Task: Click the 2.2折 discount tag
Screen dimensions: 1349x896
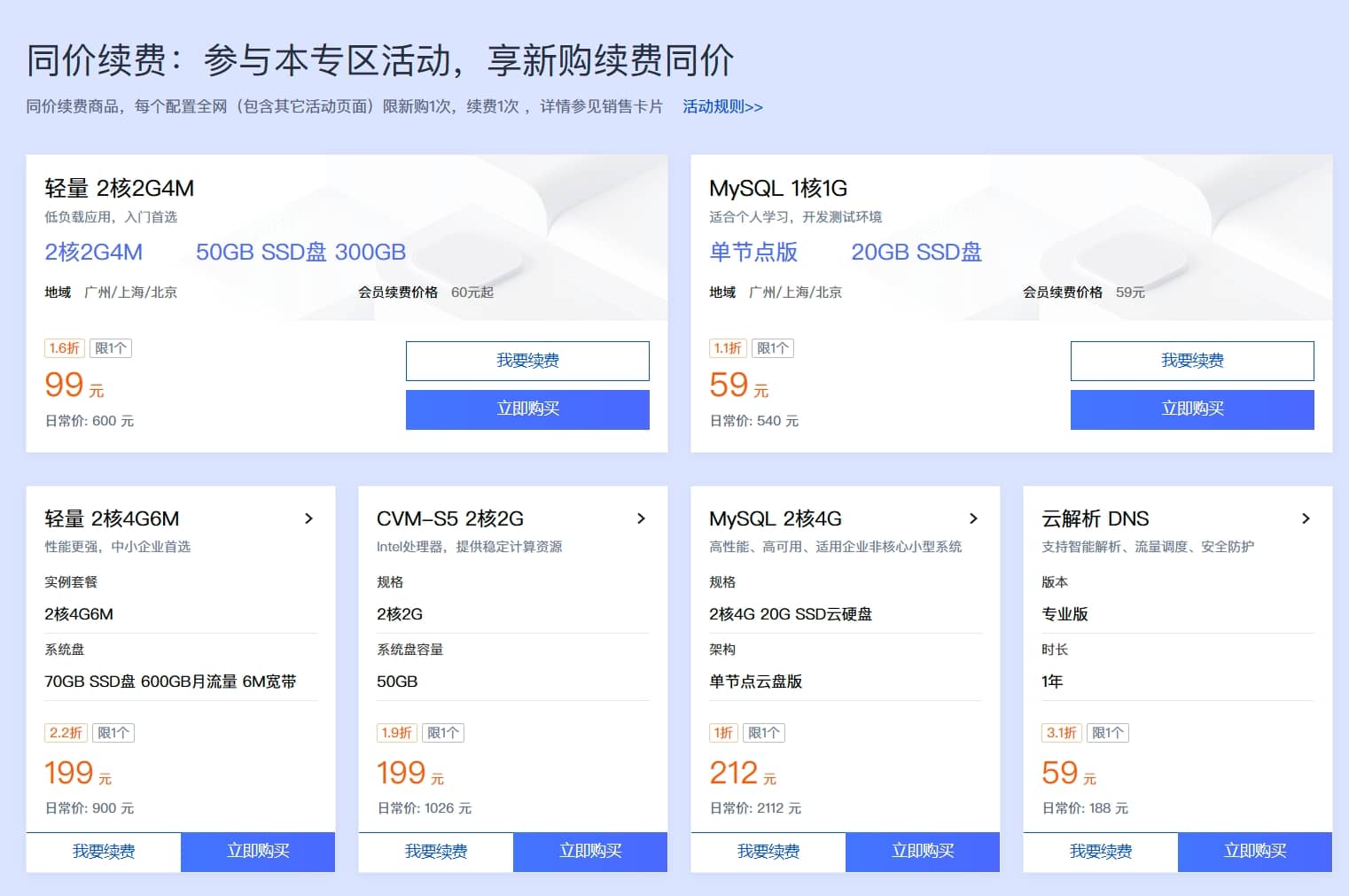Action: tap(66, 733)
